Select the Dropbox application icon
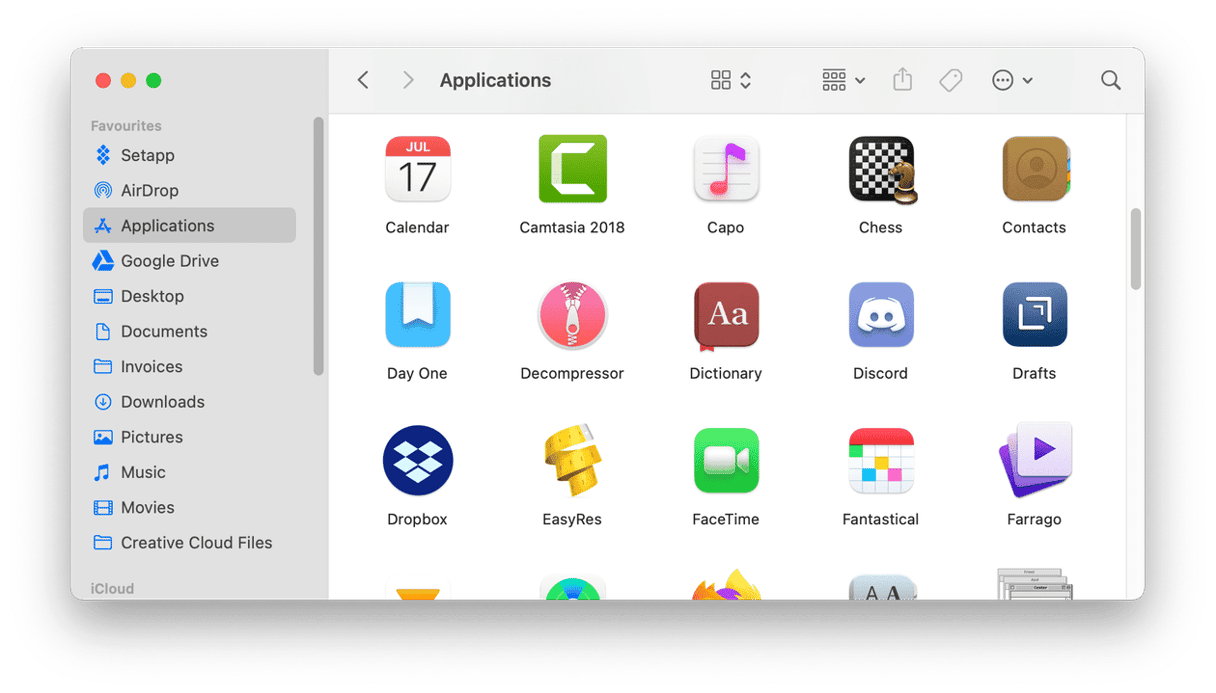The image size is (1216, 693). coord(418,461)
